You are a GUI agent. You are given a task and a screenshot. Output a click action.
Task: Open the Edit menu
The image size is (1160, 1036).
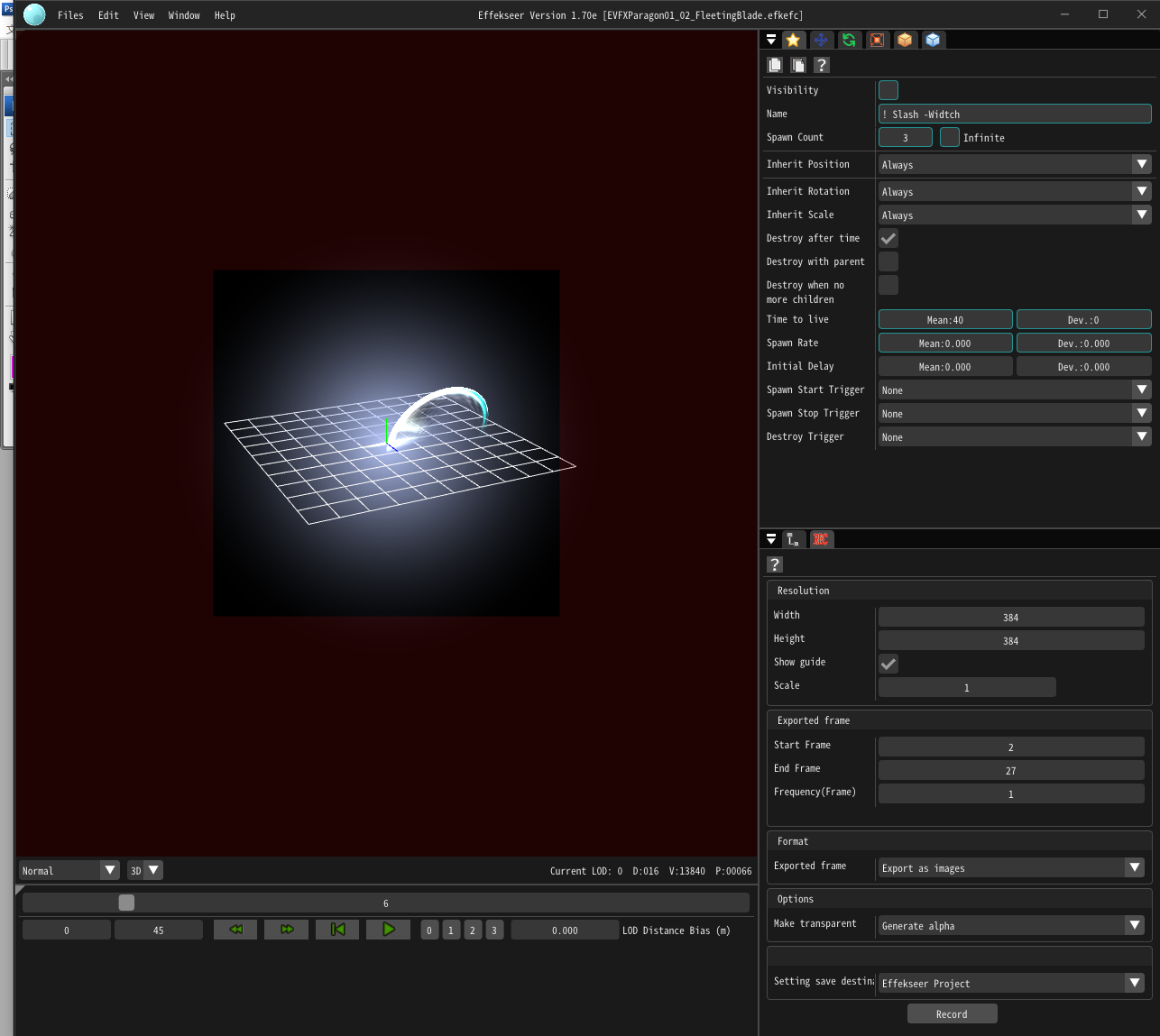click(108, 15)
